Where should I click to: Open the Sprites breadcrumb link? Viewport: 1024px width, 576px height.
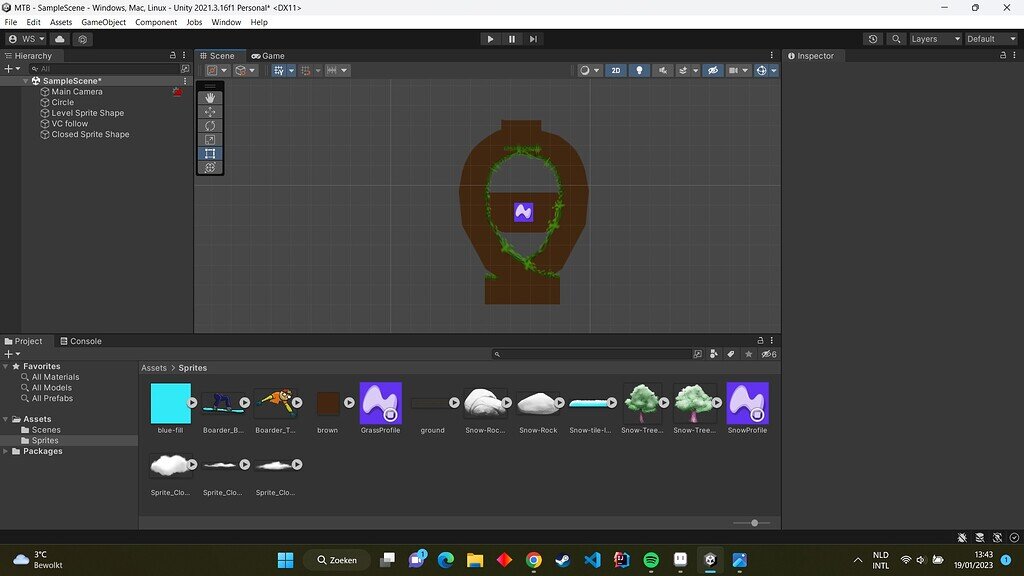[195, 367]
